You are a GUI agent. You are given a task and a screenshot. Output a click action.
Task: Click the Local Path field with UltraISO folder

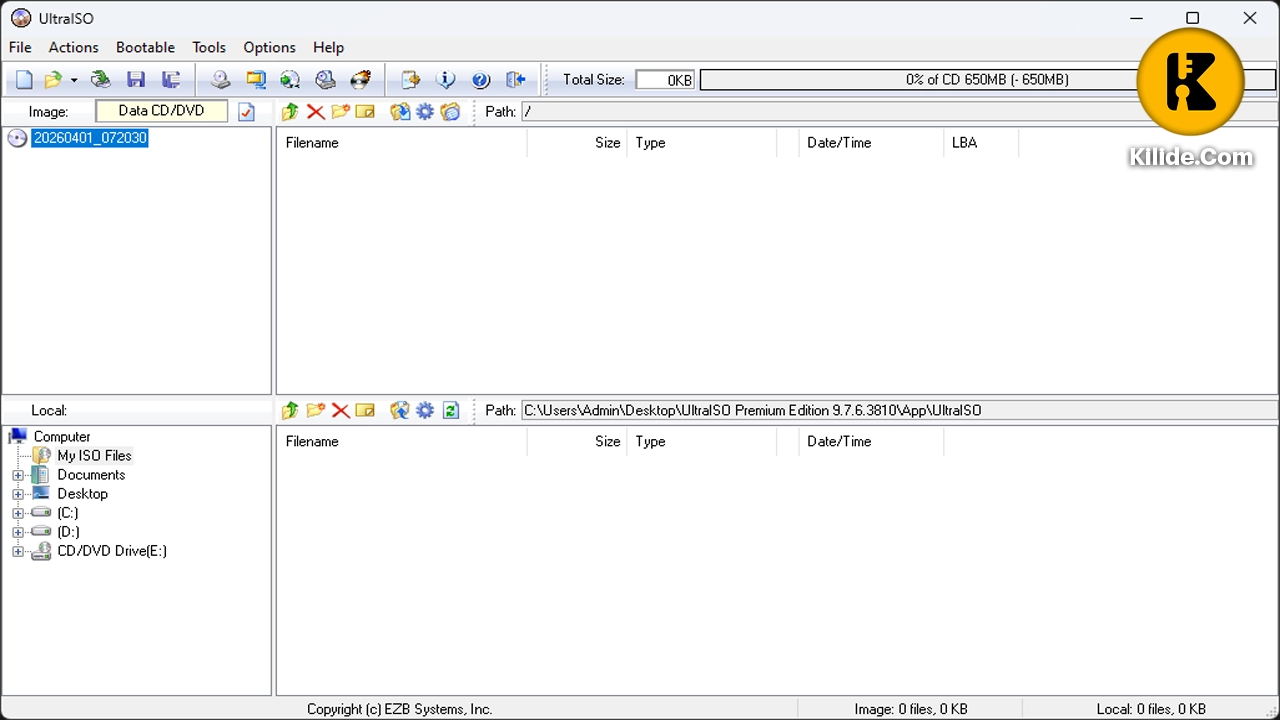(899, 410)
